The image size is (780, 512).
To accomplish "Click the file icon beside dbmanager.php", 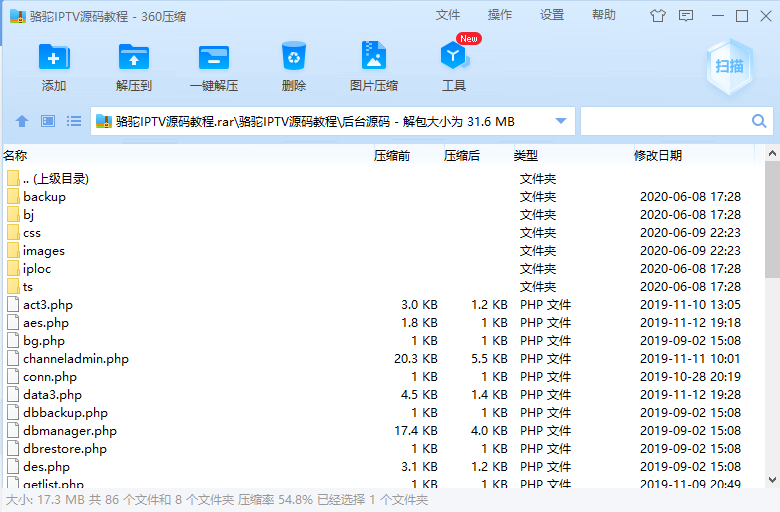I will coord(13,430).
